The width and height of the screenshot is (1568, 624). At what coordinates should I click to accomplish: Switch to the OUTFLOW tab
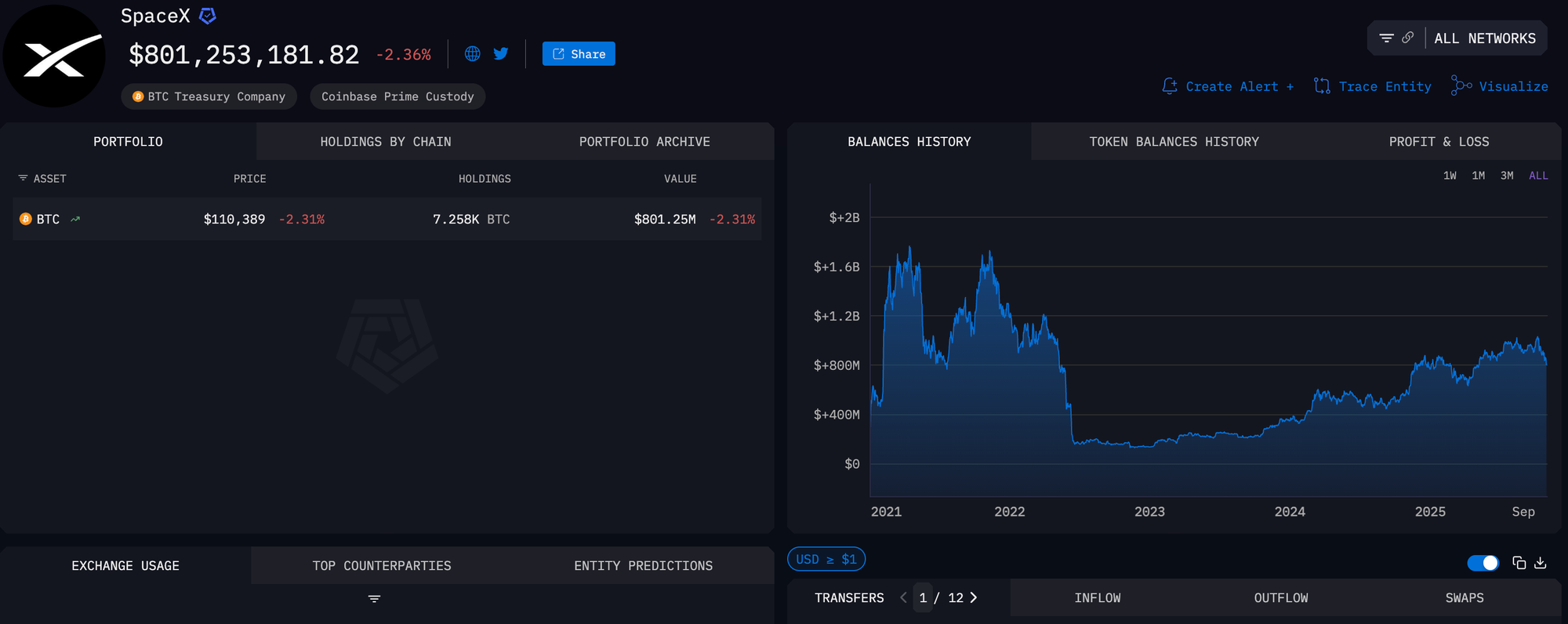pyautogui.click(x=1281, y=598)
